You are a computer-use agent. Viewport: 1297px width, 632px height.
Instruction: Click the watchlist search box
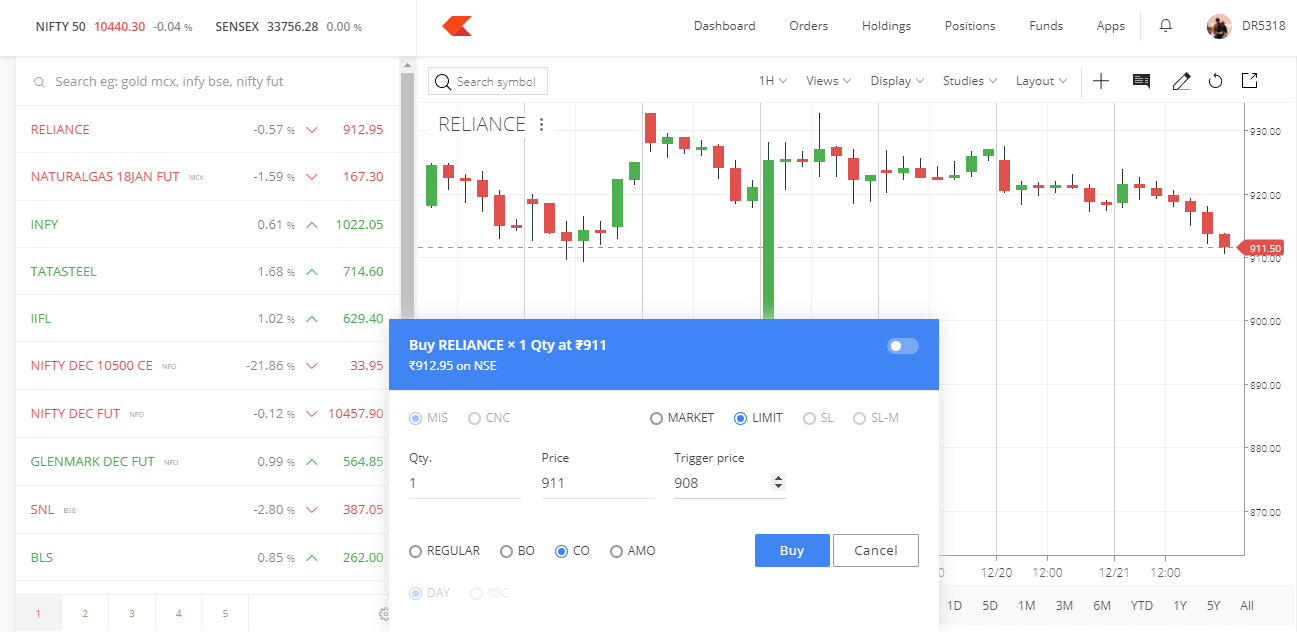[208, 82]
